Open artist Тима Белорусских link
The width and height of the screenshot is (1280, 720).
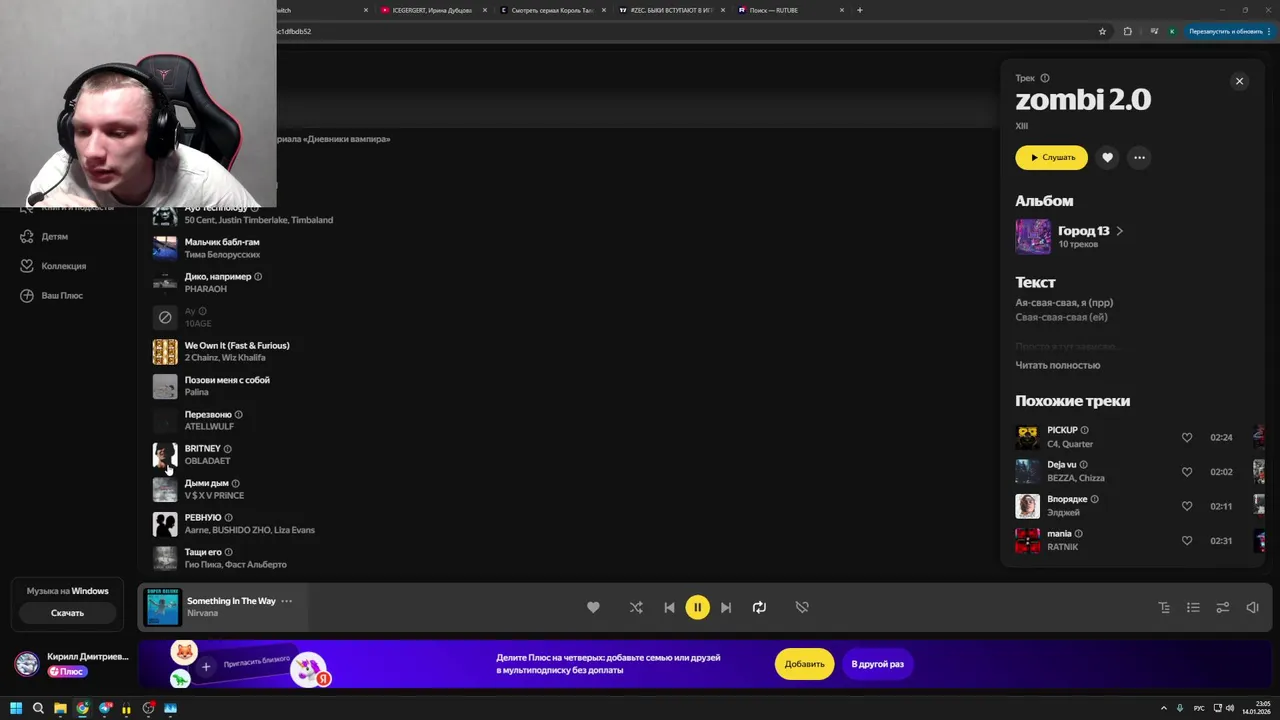click(222, 255)
